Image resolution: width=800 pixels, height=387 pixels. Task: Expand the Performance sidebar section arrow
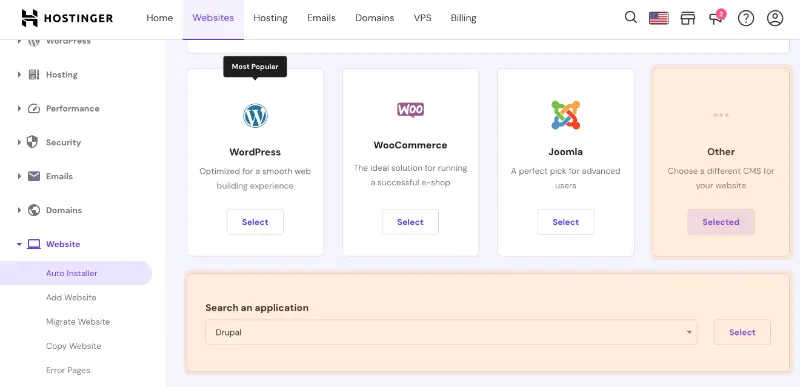(x=19, y=109)
